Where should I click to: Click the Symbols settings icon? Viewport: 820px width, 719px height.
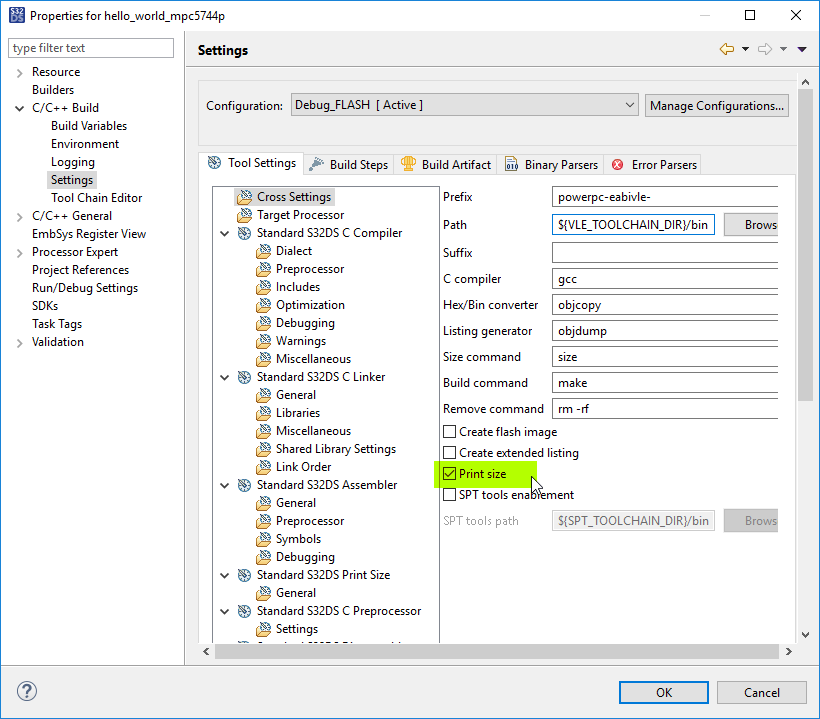264,539
